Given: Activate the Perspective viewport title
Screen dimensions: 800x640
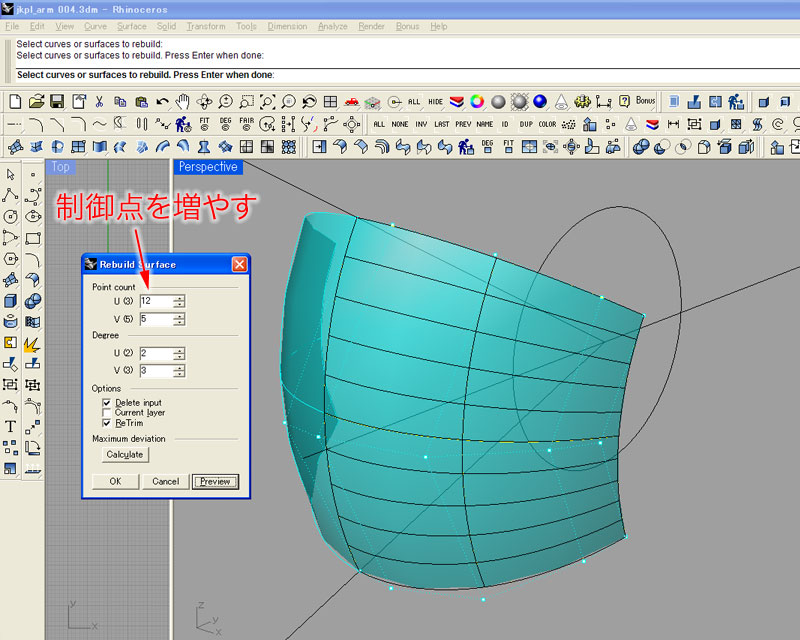Looking at the screenshot, I should [x=208, y=167].
